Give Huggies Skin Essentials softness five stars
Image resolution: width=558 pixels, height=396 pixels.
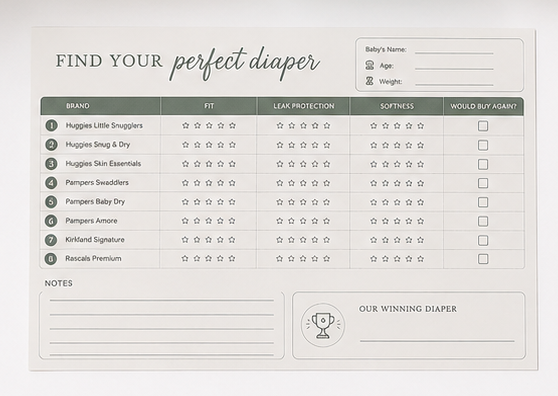[x=421, y=164]
